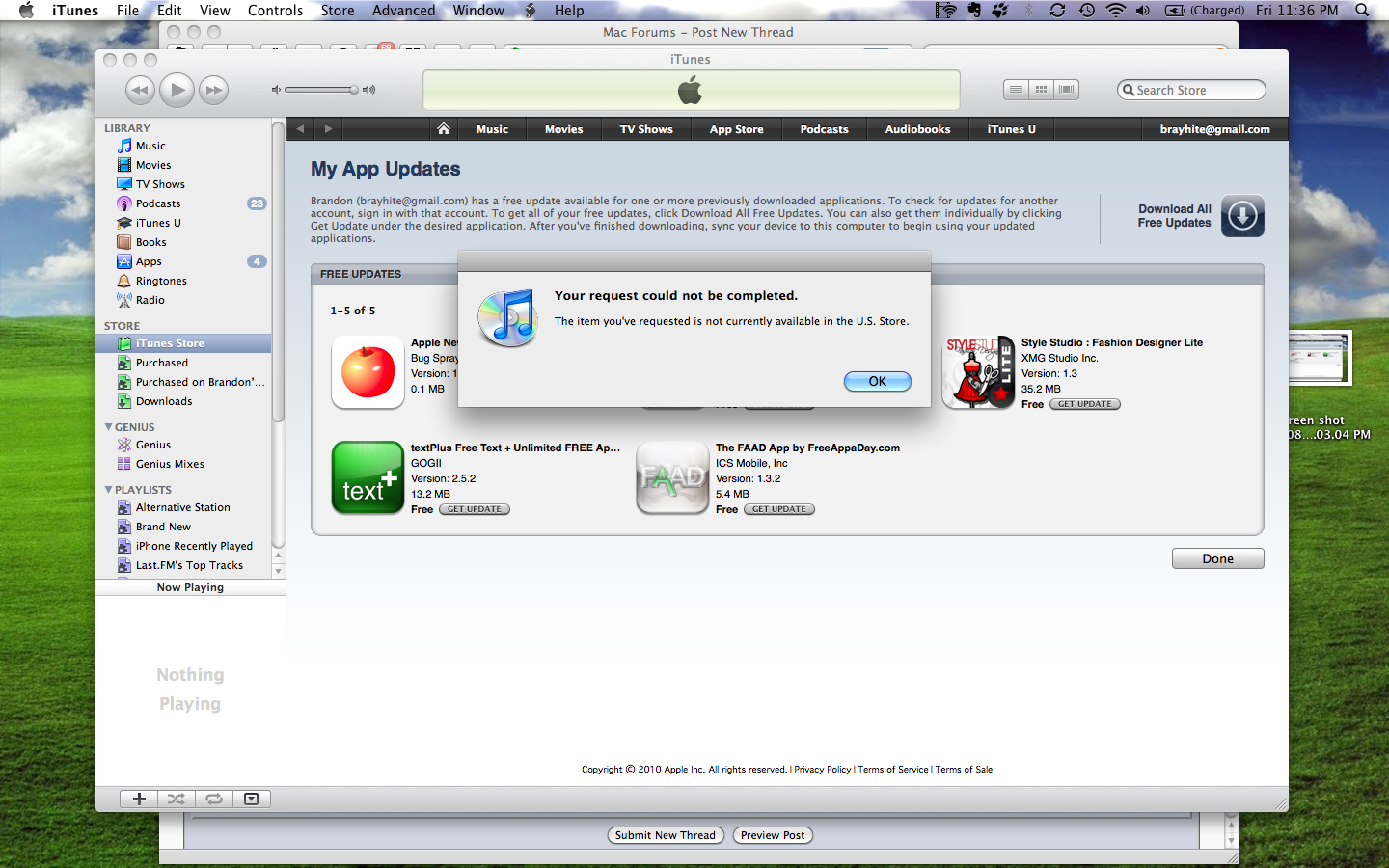
Task: Toggle shuffle at bottom of iTunes
Action: click(177, 799)
